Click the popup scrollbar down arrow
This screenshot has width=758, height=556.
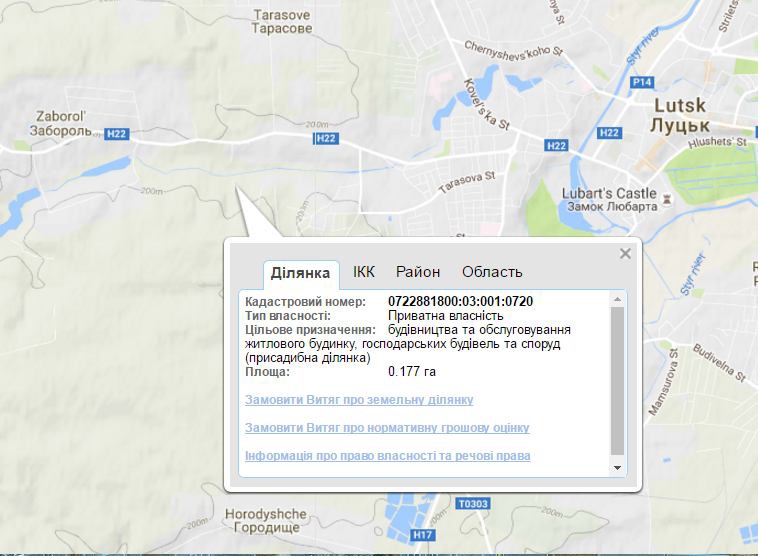tap(617, 468)
